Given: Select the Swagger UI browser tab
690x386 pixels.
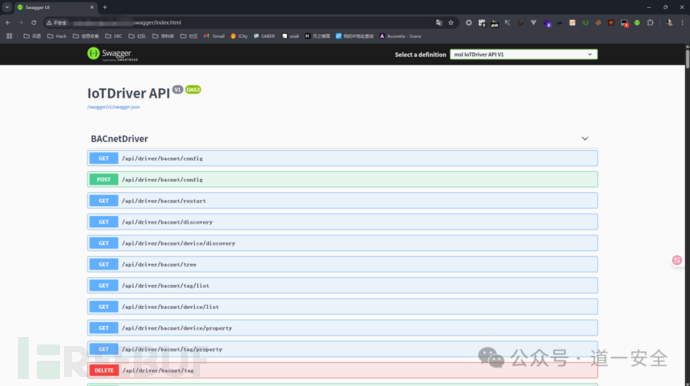Looking at the screenshot, I should 55,7.
